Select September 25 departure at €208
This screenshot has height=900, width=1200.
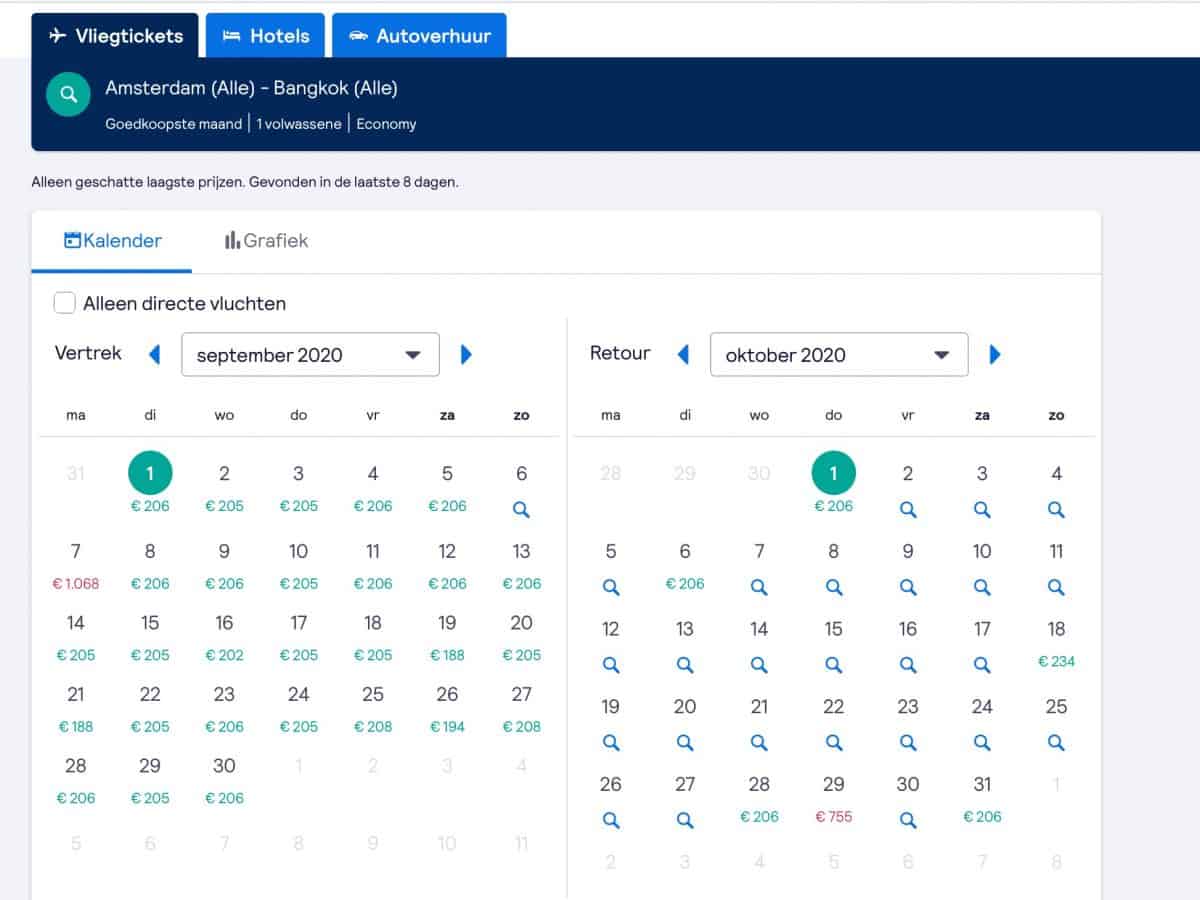(373, 710)
